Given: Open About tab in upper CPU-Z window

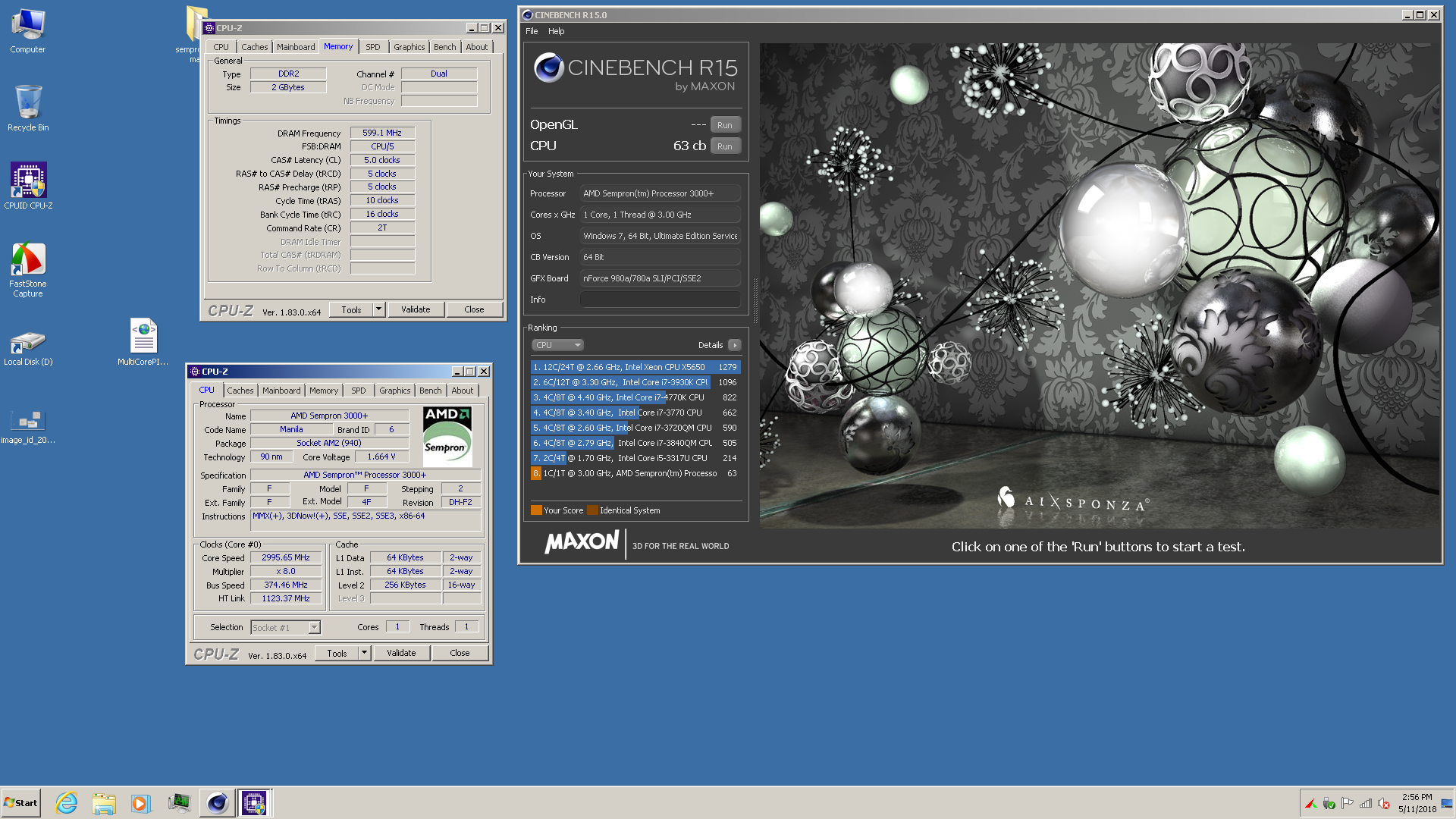Looking at the screenshot, I should (477, 47).
